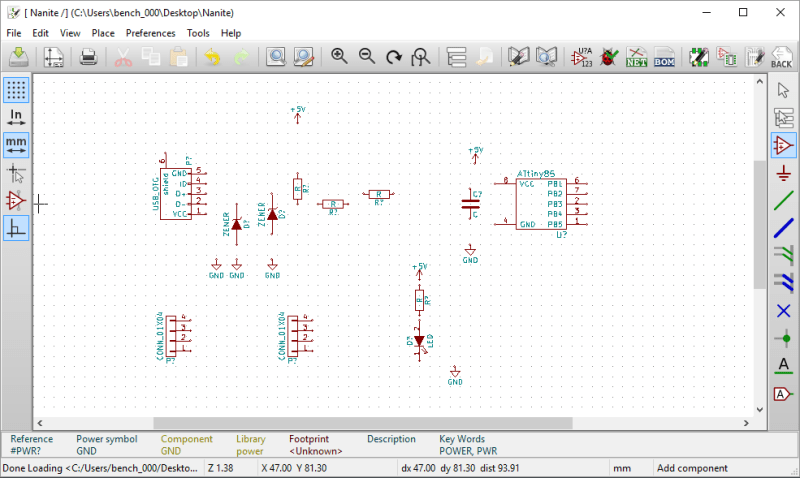
Task: Open the Place menu
Action: click(103, 33)
